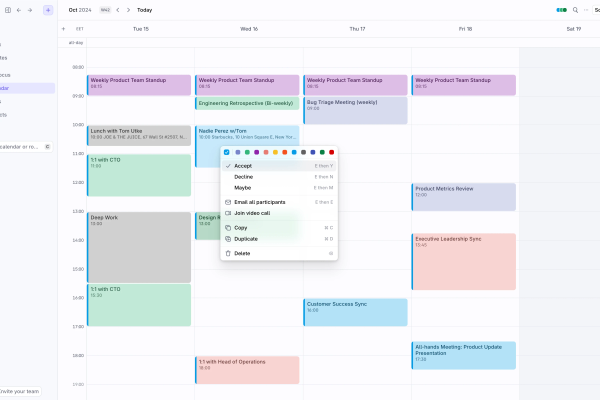Open the three-dots more options icon
Screen dimensions: 600x400
586,10
